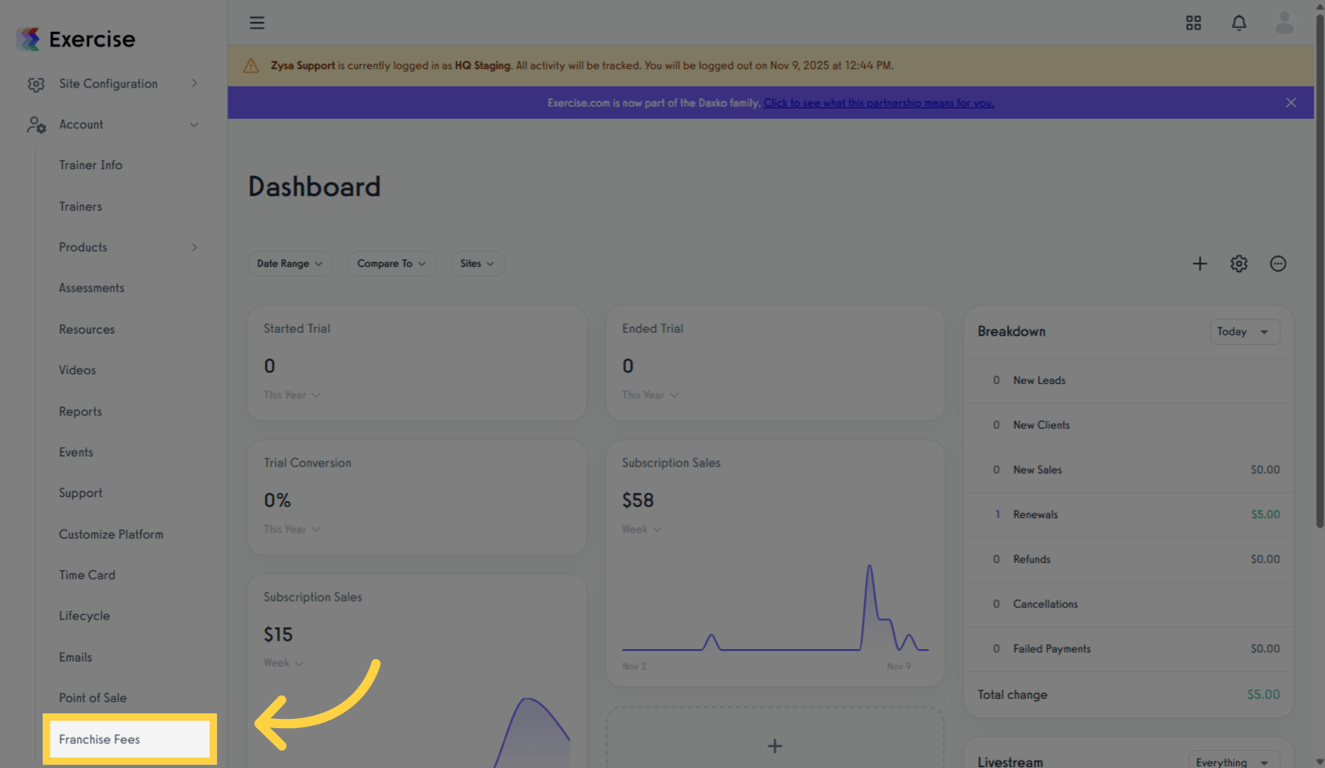Open the Livestream Everything dropdown
The width and height of the screenshot is (1325, 768).
click(x=1234, y=762)
